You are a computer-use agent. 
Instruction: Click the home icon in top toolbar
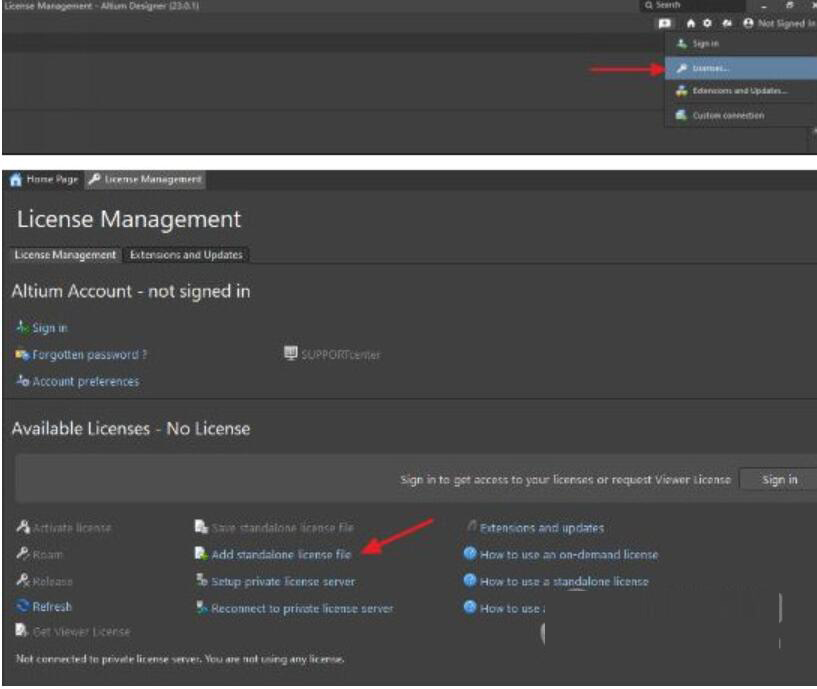coord(691,23)
